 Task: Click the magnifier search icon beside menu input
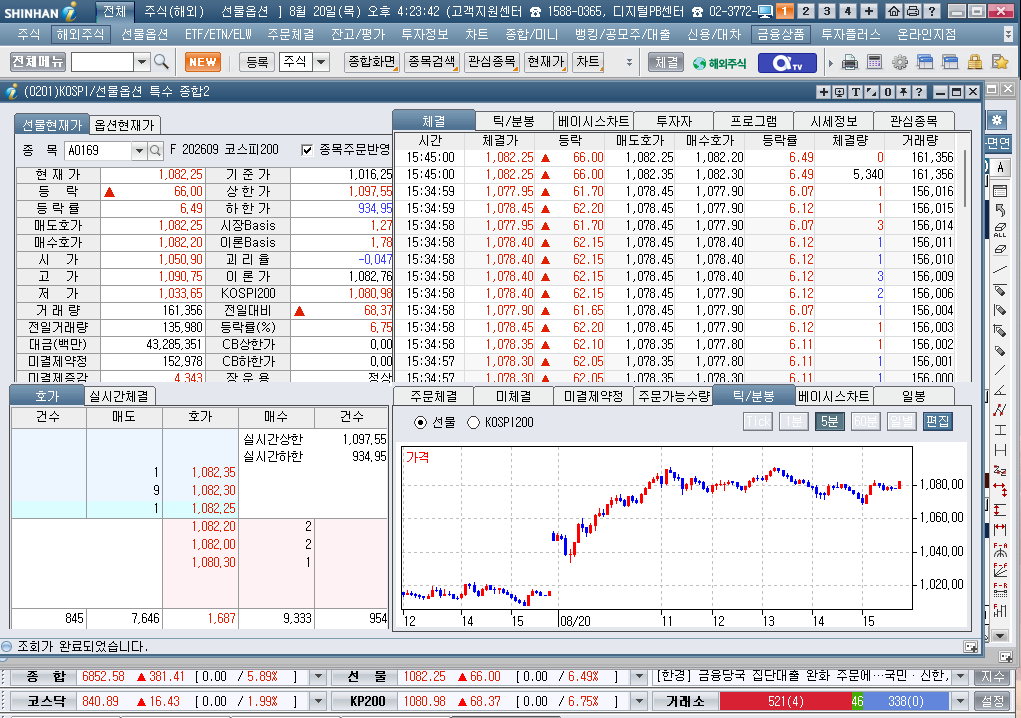tap(161, 62)
